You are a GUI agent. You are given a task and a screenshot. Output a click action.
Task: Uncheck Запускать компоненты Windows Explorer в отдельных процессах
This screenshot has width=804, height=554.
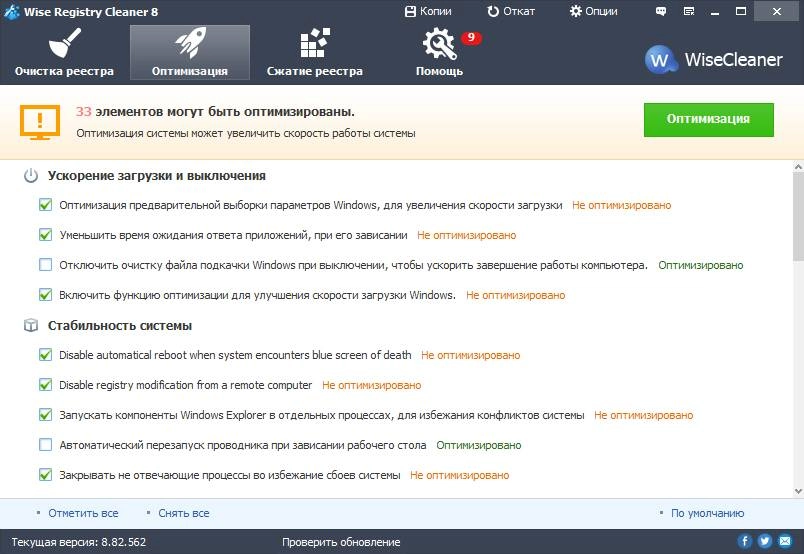[x=46, y=414]
